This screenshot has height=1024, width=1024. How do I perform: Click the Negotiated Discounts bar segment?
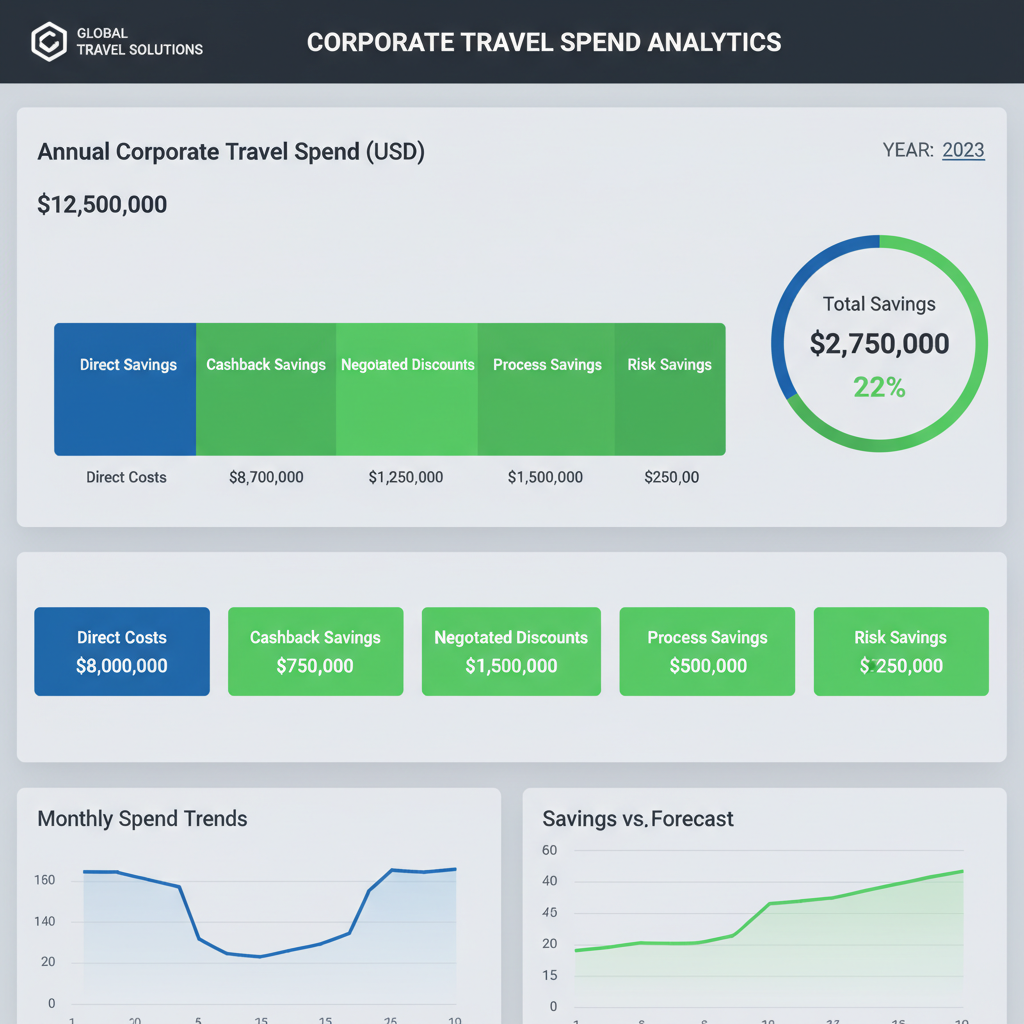(x=407, y=389)
